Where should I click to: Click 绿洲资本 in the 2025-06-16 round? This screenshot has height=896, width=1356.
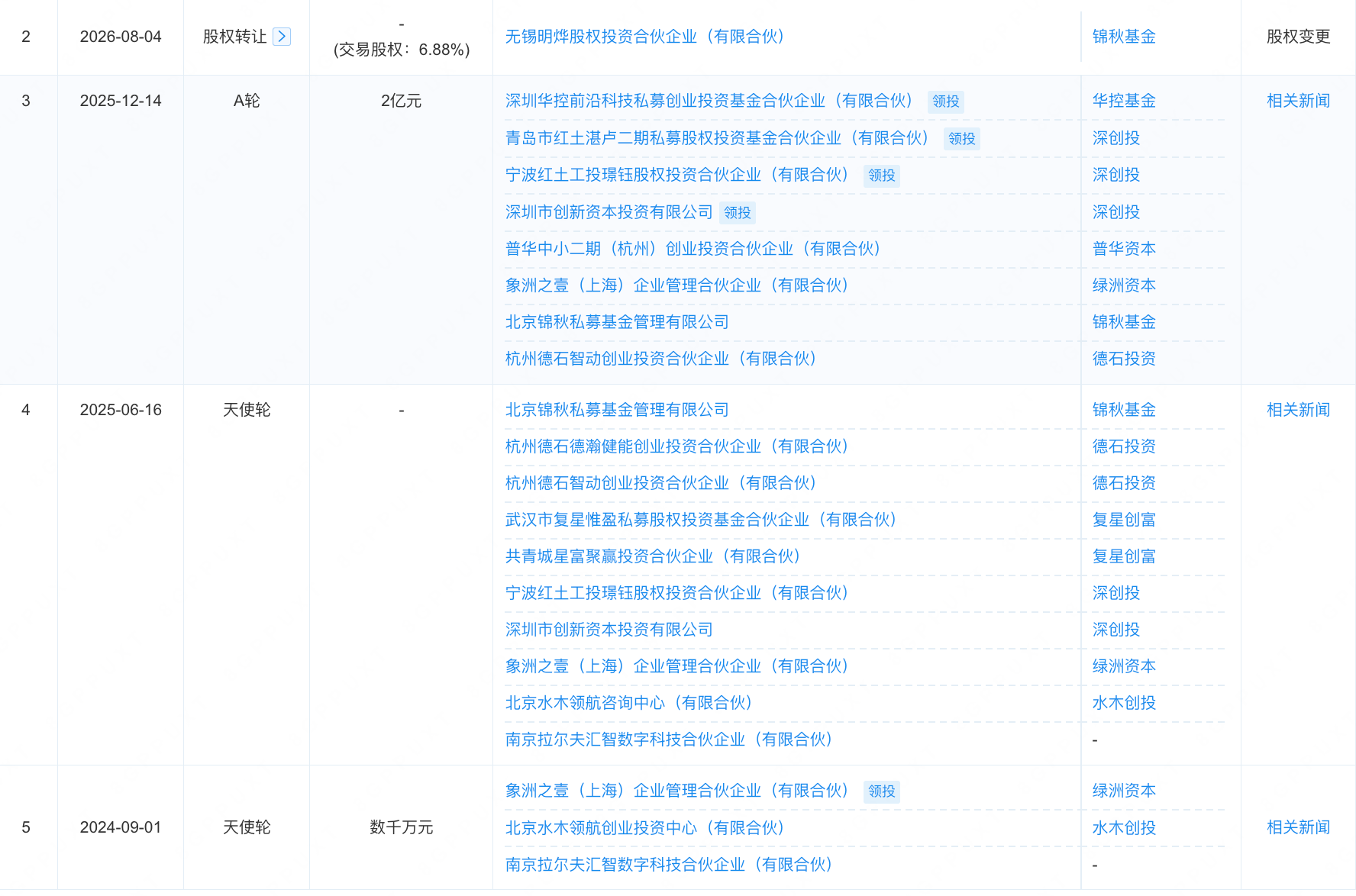1124,666
